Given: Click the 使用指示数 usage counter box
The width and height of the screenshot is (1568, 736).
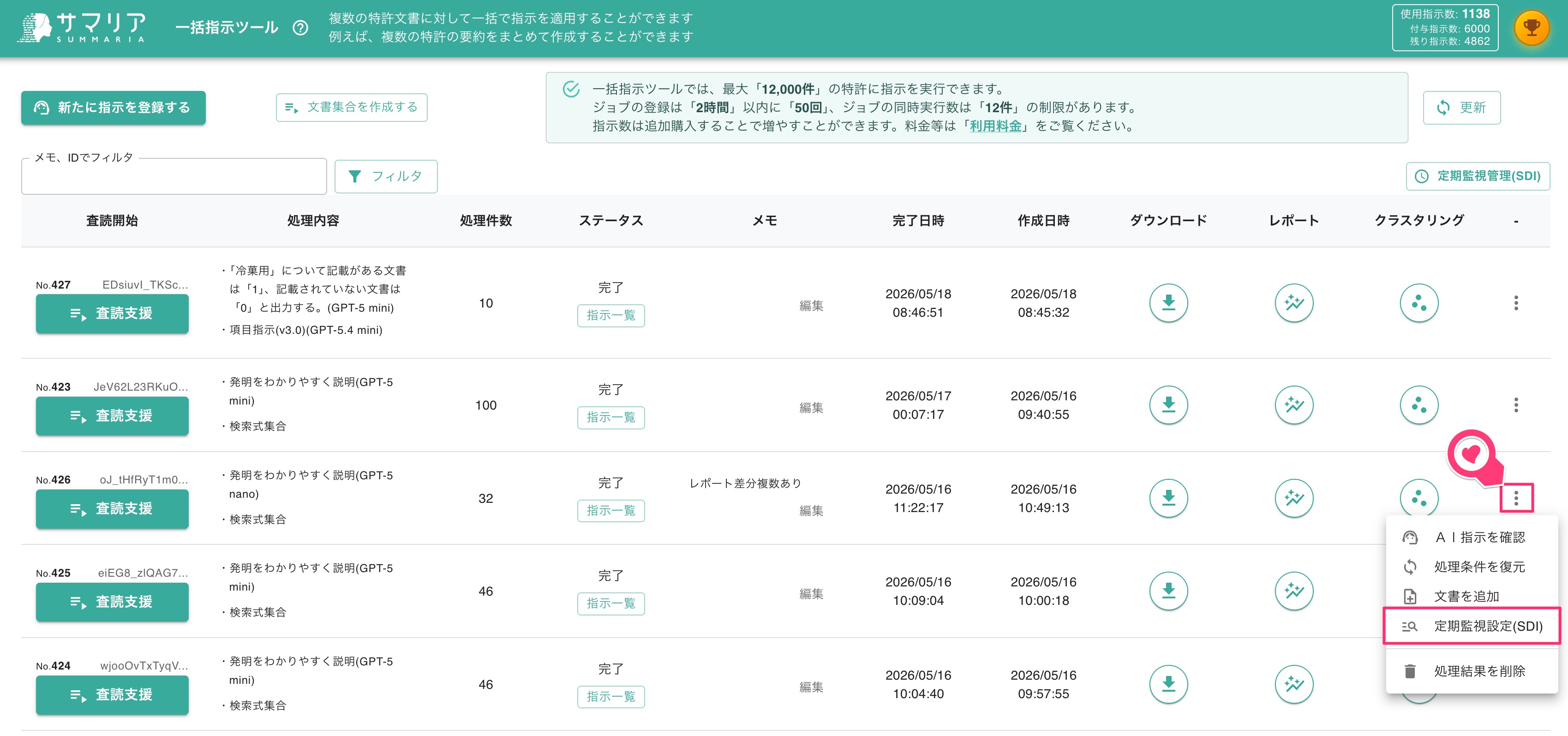Looking at the screenshot, I should pyautogui.click(x=1444, y=28).
